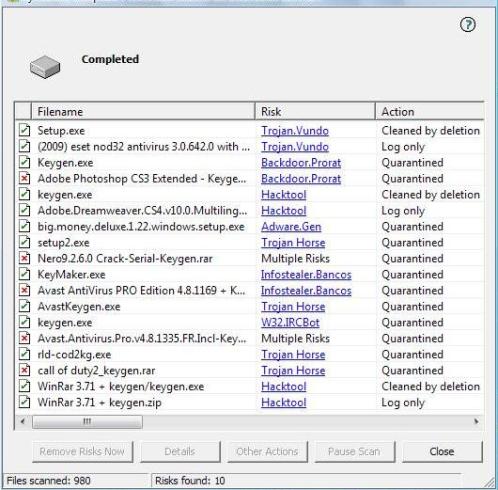Click Log only for WinRar 3.71 + keygen.zip
The width and height of the screenshot is (498, 490).
coord(403,403)
